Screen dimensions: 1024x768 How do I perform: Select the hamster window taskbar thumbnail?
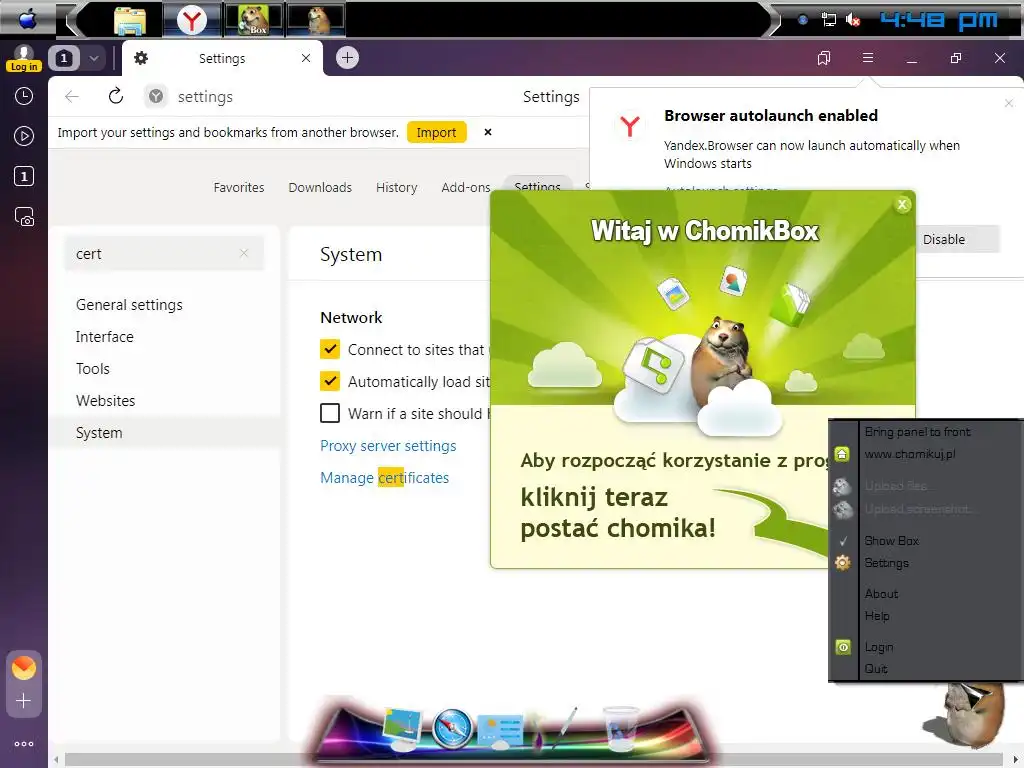(317, 20)
